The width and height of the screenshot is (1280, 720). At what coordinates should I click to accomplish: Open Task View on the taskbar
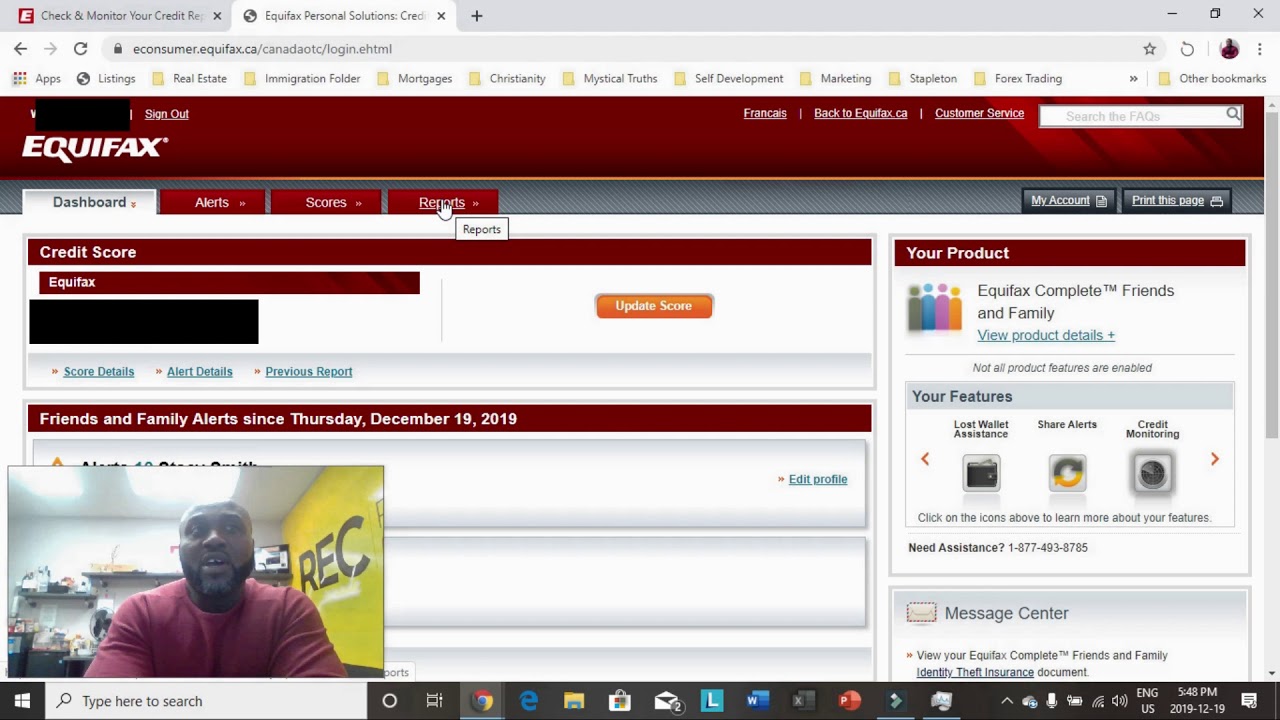pos(435,701)
